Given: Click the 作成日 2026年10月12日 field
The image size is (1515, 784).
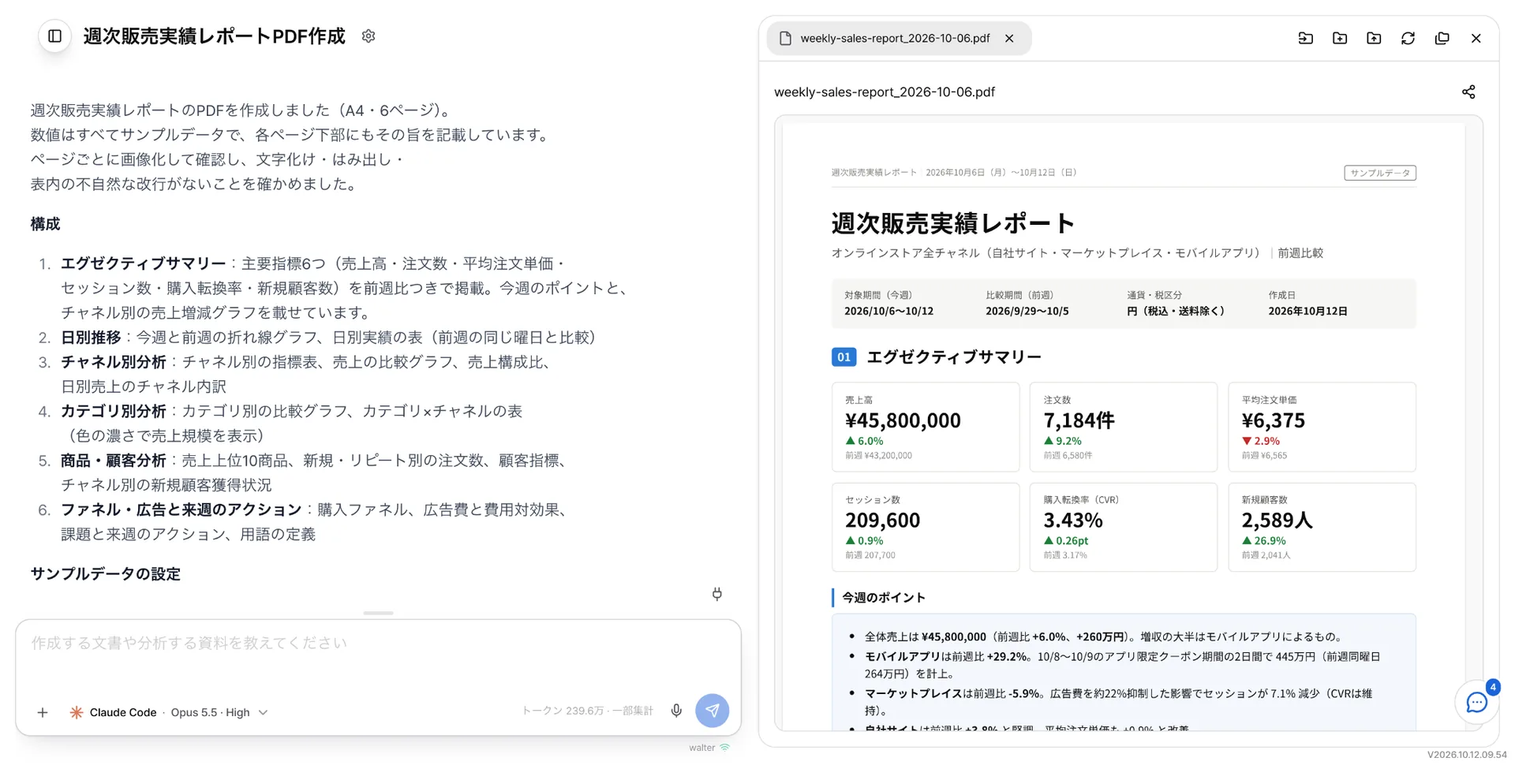Looking at the screenshot, I should click(1307, 303).
